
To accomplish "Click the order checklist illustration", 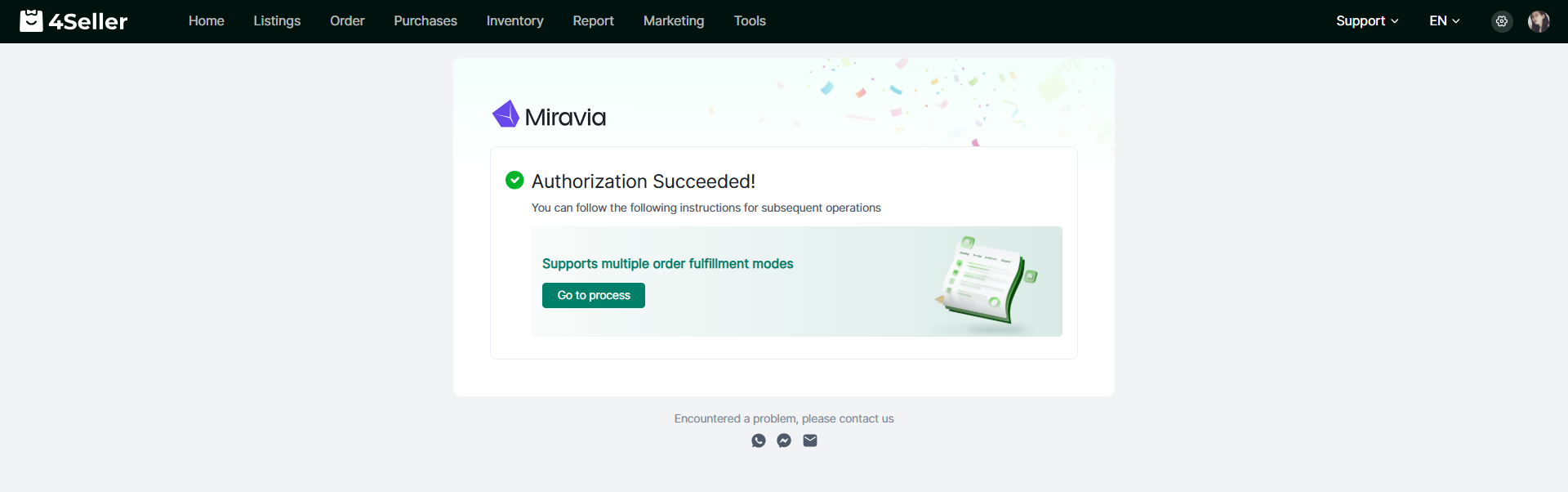I will pyautogui.click(x=986, y=282).
